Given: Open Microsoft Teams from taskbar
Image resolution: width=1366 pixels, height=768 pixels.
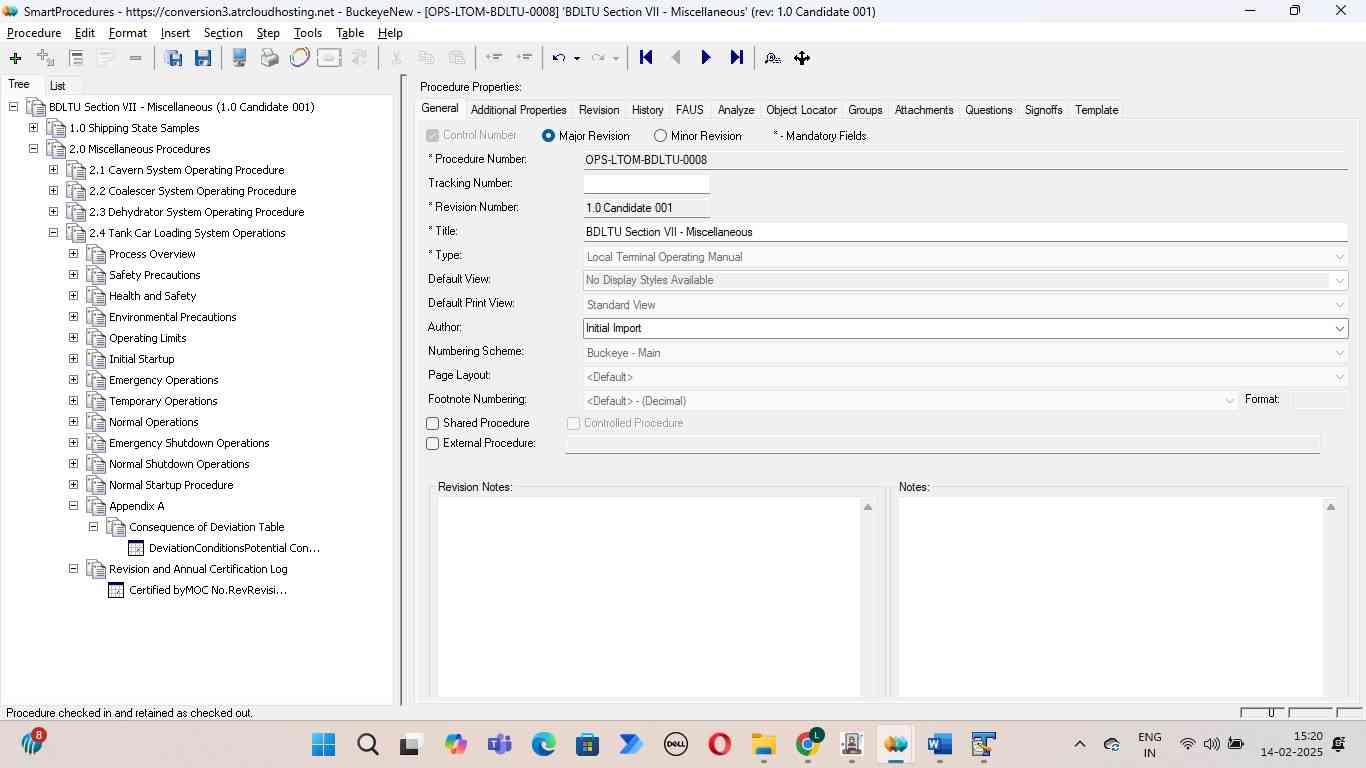Looking at the screenshot, I should (x=499, y=744).
